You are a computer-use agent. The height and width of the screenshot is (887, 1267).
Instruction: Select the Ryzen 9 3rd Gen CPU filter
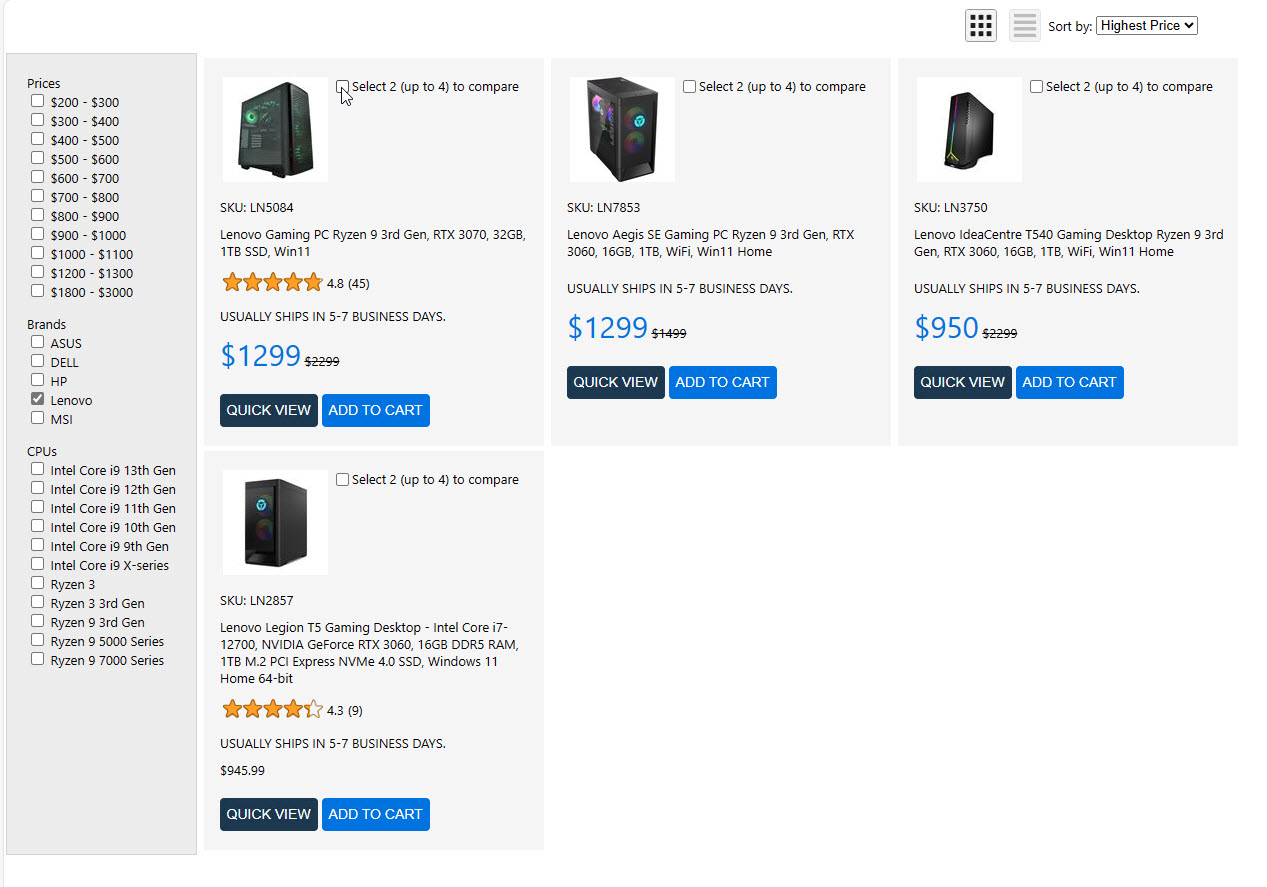37,621
